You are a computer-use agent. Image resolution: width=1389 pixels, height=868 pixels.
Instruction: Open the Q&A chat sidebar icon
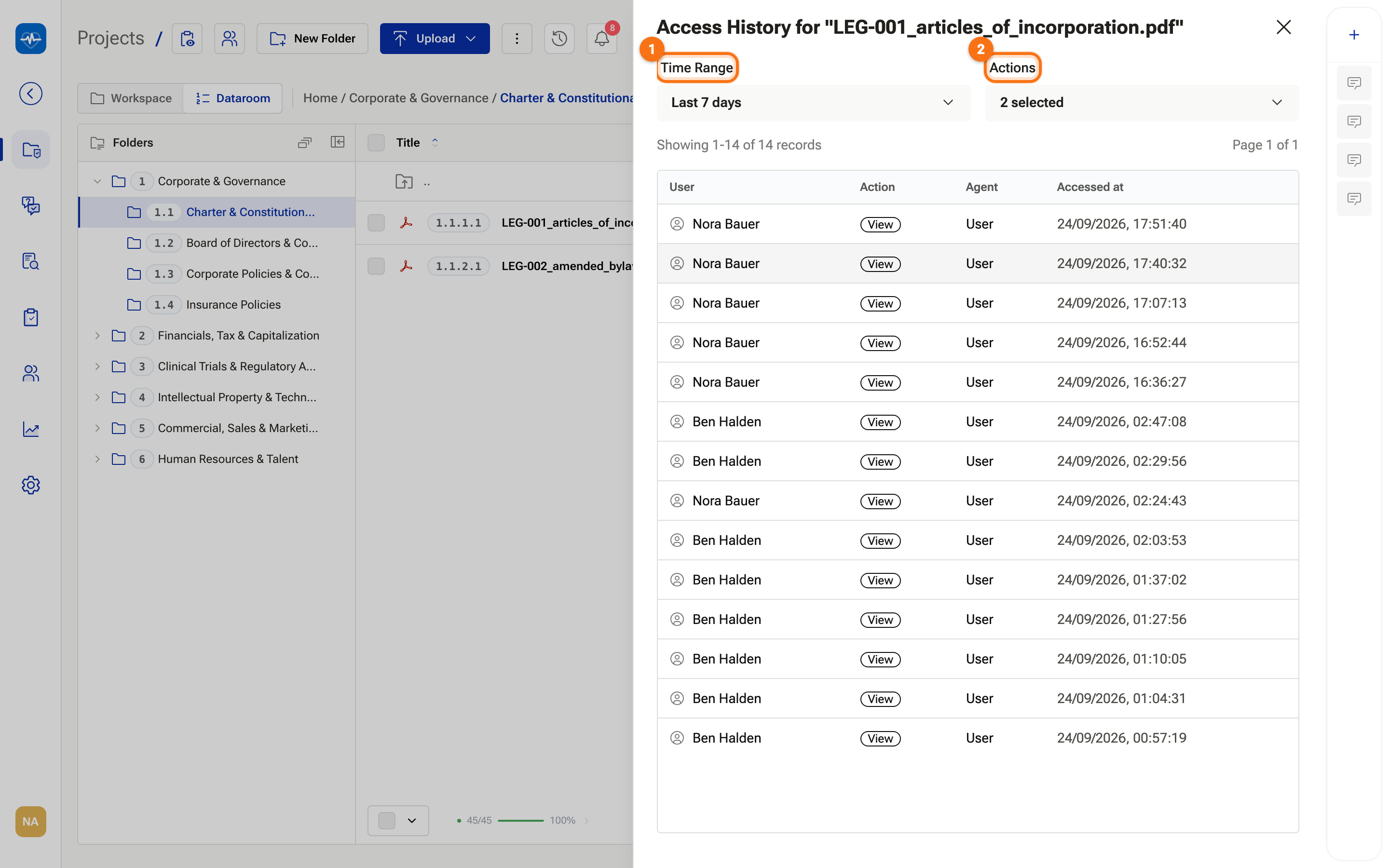[30, 205]
